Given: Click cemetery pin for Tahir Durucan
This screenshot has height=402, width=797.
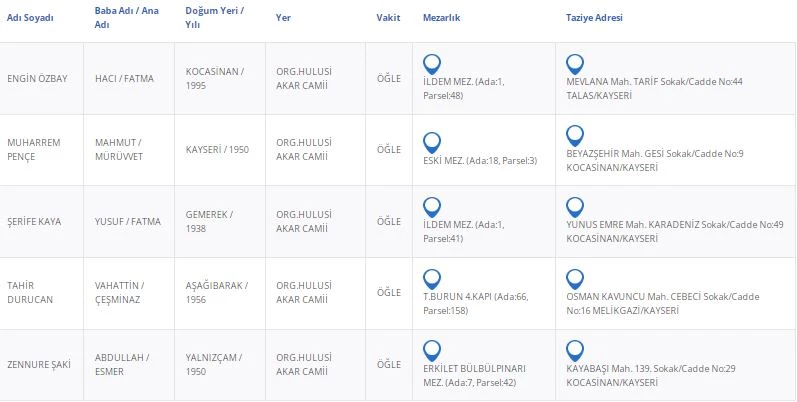Looking at the screenshot, I should point(432,279).
